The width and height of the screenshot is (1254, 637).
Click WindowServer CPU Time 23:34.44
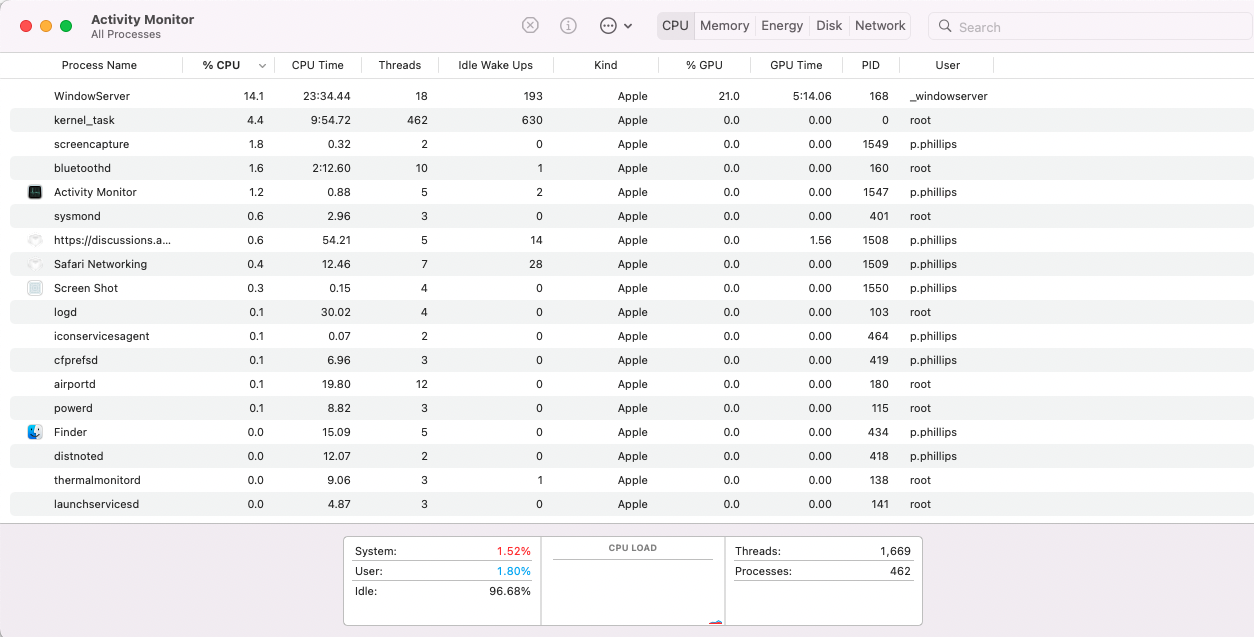(x=327, y=96)
